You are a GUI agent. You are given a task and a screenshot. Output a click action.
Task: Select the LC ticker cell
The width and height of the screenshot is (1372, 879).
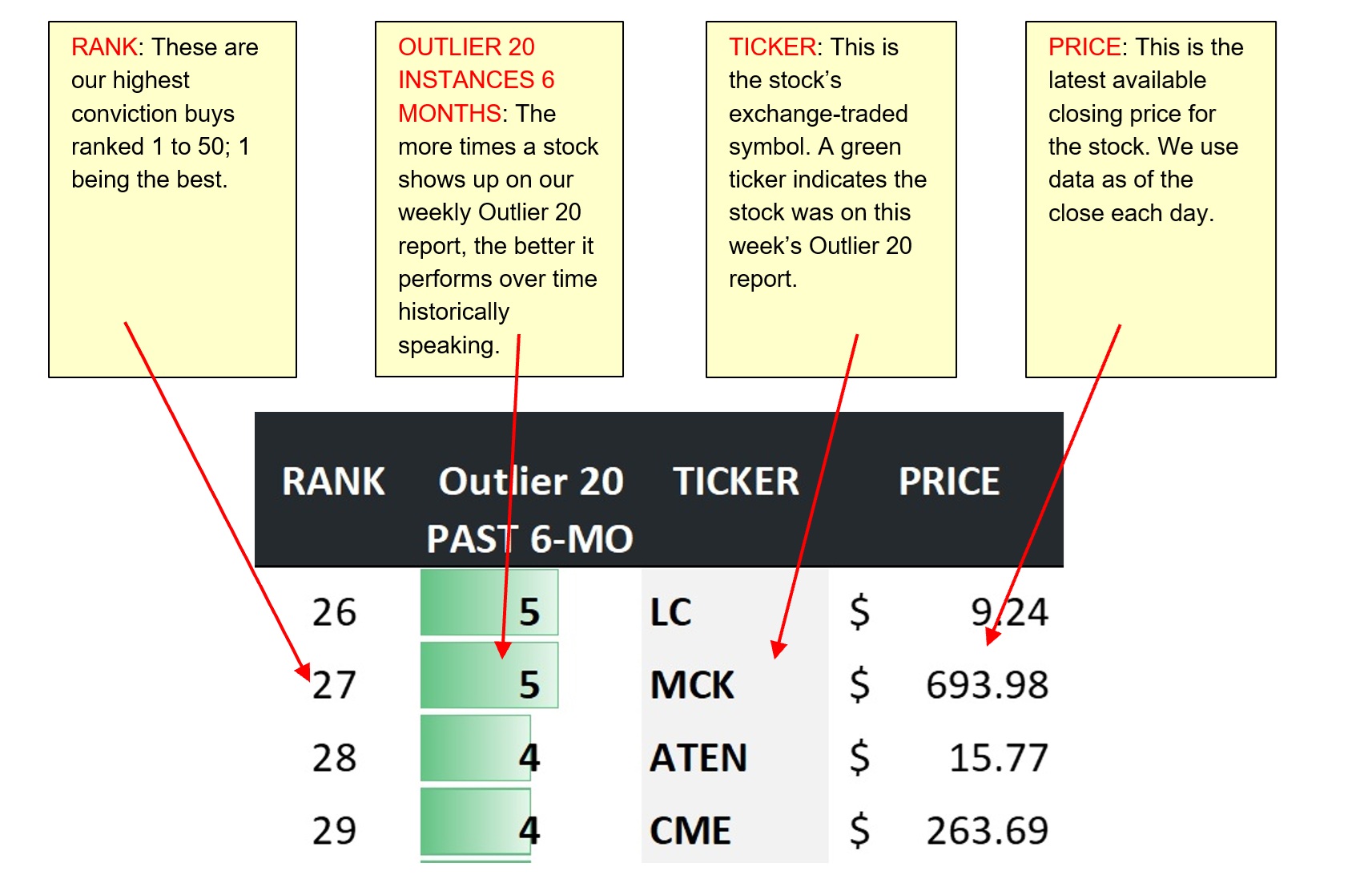(734, 612)
